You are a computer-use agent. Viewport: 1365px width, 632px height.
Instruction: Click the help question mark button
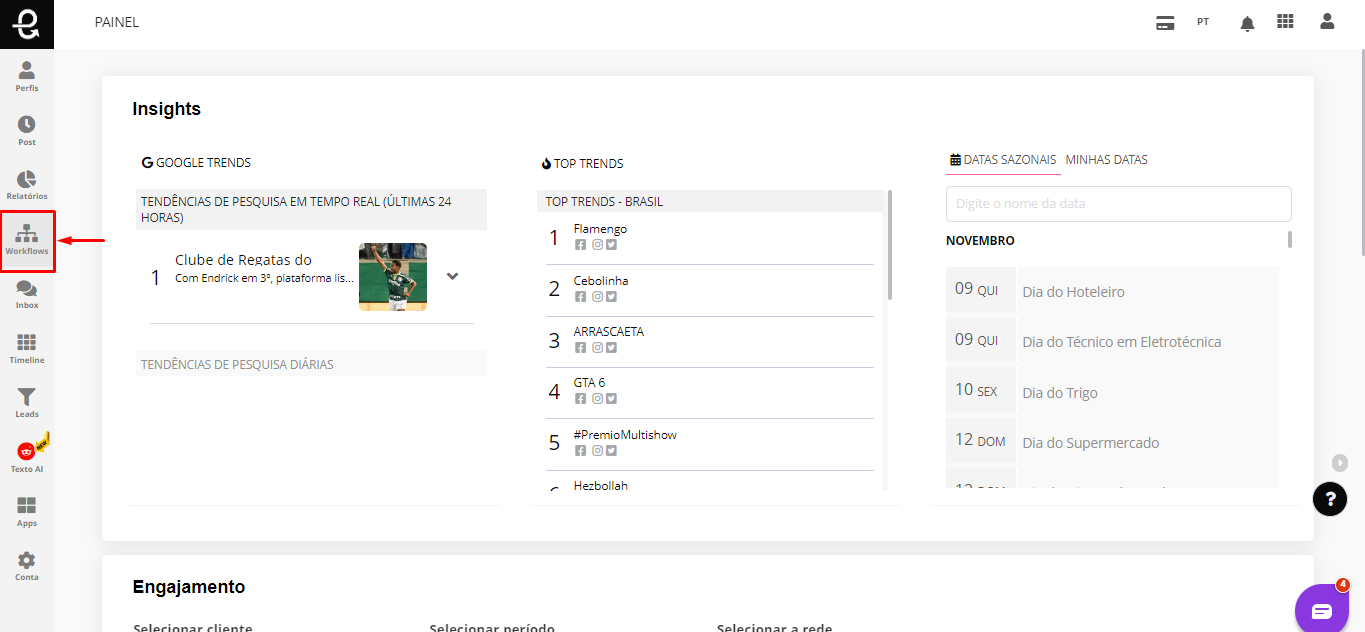coord(1330,498)
